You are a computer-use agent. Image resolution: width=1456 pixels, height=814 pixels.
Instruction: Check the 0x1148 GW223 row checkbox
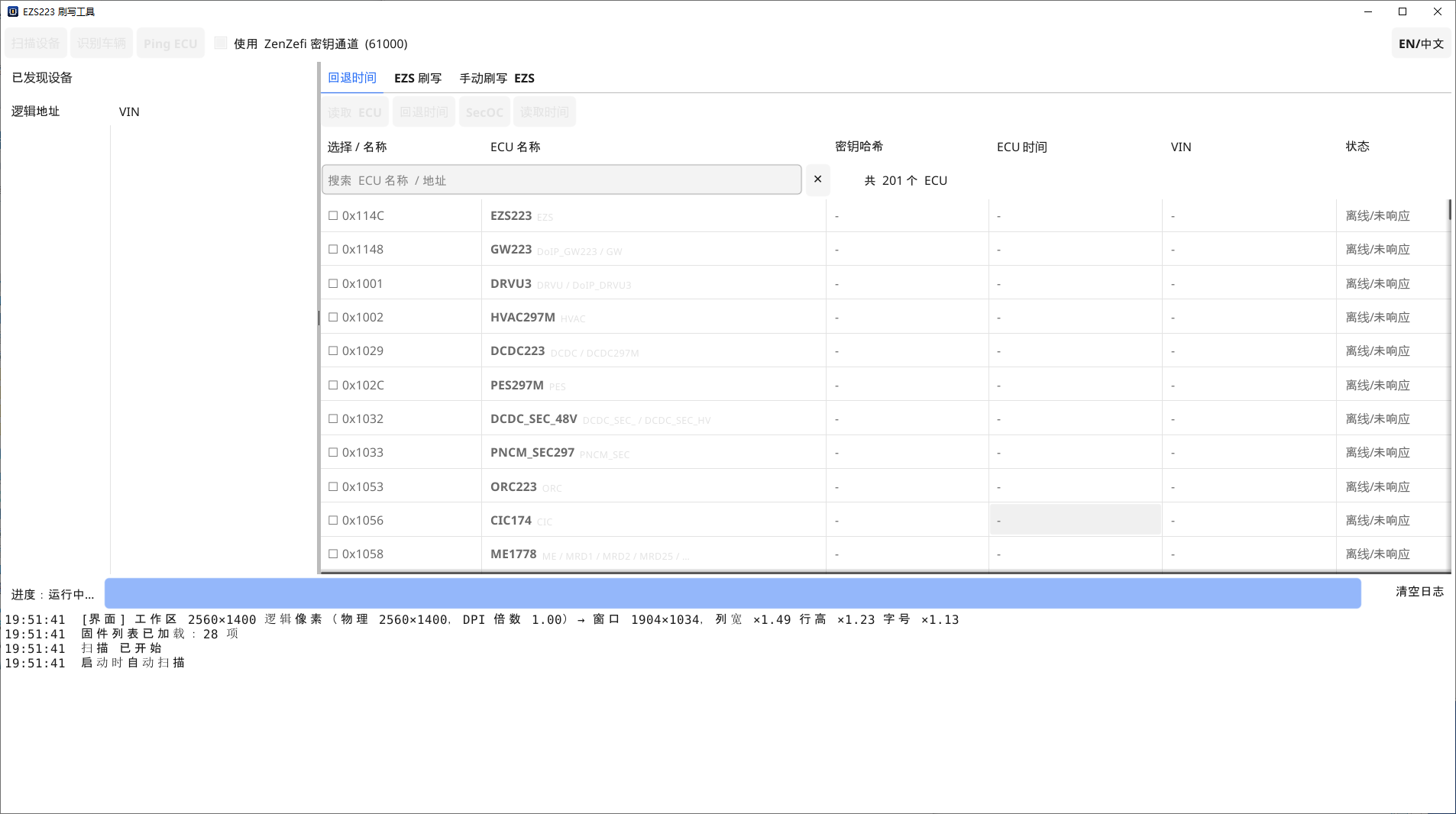333,249
